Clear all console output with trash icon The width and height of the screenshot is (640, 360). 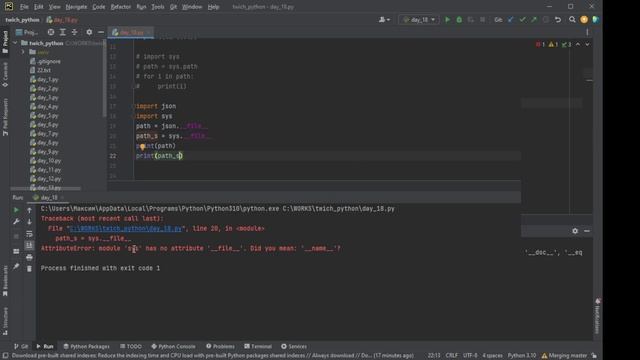(x=29, y=269)
